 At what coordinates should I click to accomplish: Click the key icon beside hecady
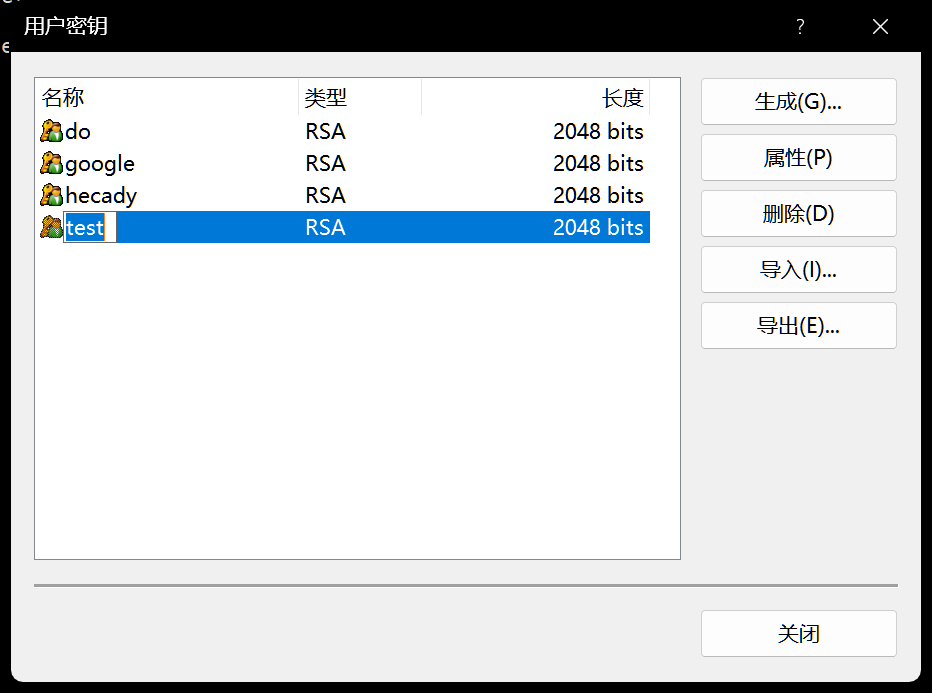coord(51,195)
